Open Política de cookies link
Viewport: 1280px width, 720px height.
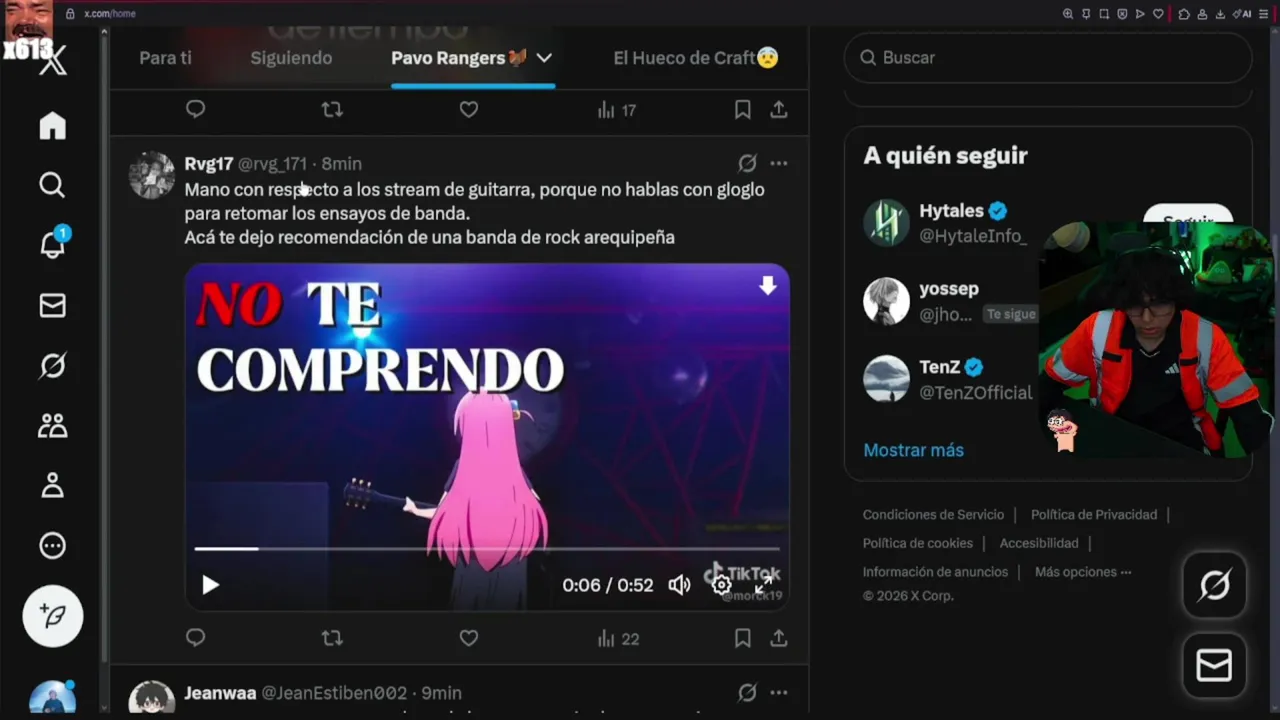point(918,543)
